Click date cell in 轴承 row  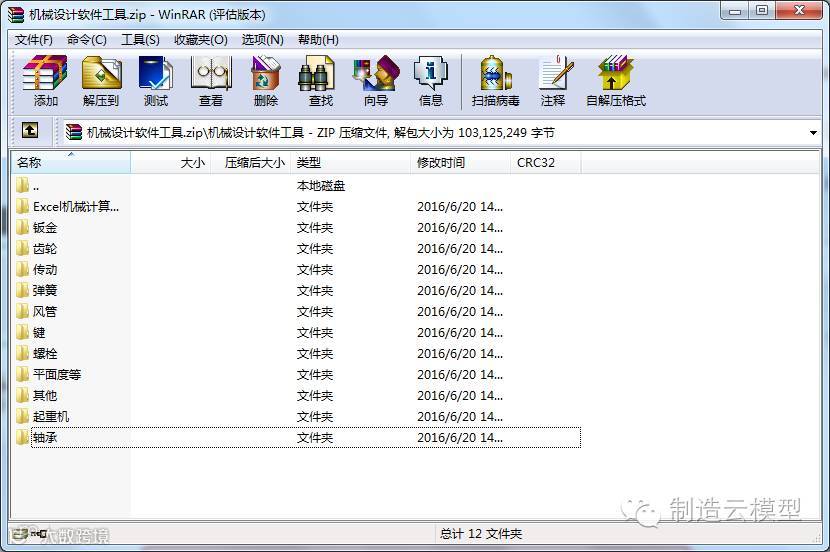coord(460,438)
